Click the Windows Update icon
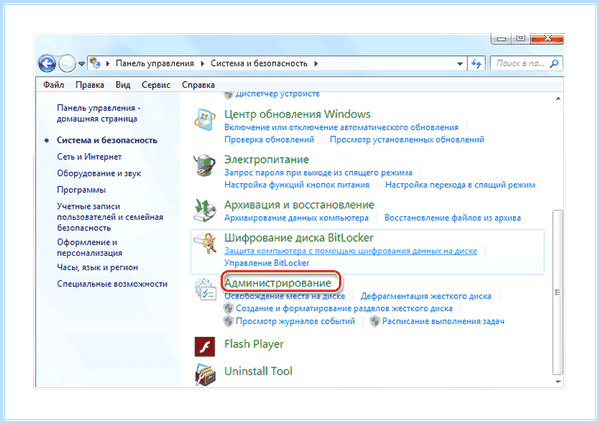 (205, 120)
